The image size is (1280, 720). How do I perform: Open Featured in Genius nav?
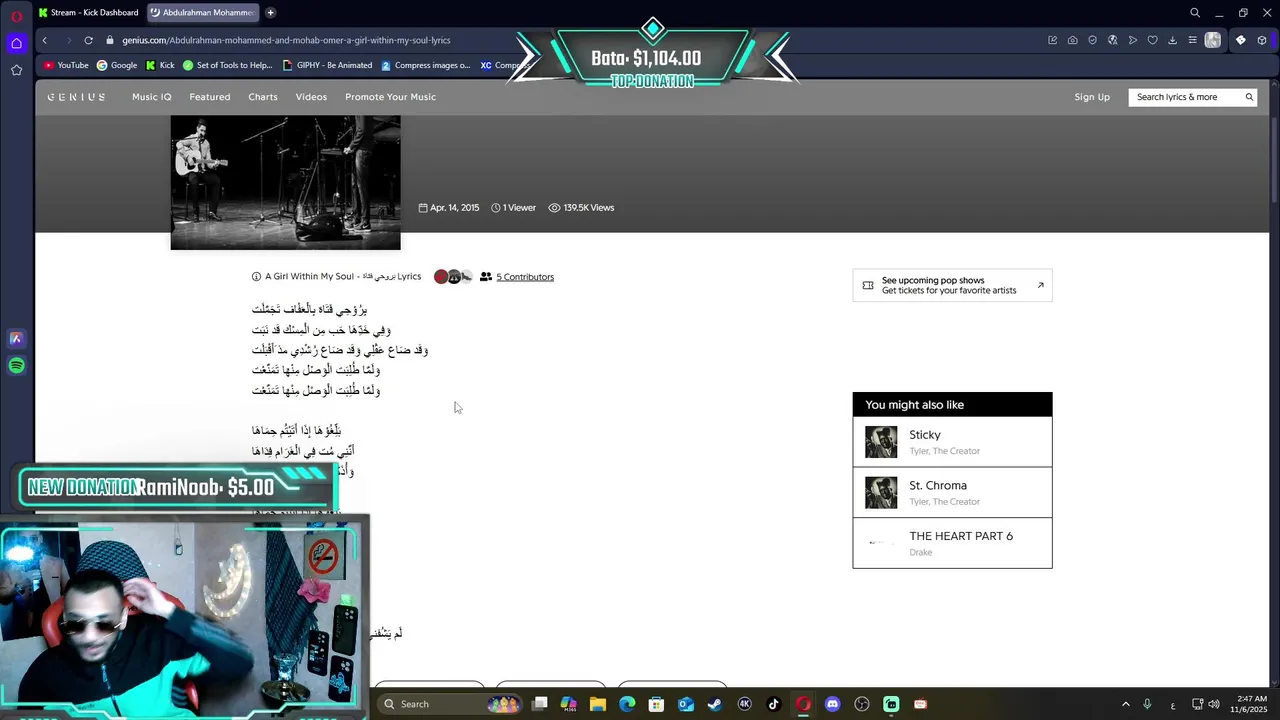click(210, 97)
